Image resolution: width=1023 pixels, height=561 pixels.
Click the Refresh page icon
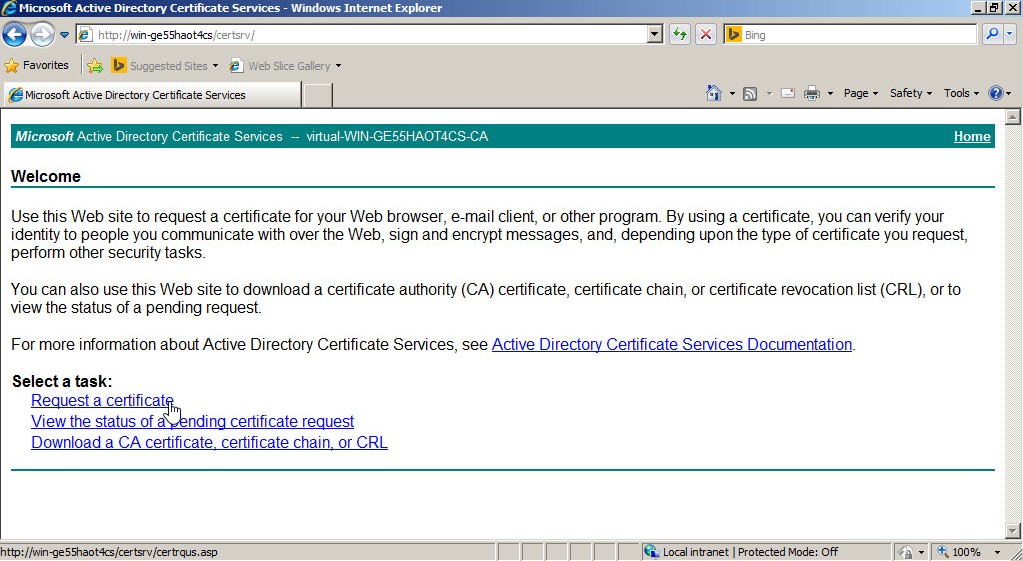pos(680,35)
